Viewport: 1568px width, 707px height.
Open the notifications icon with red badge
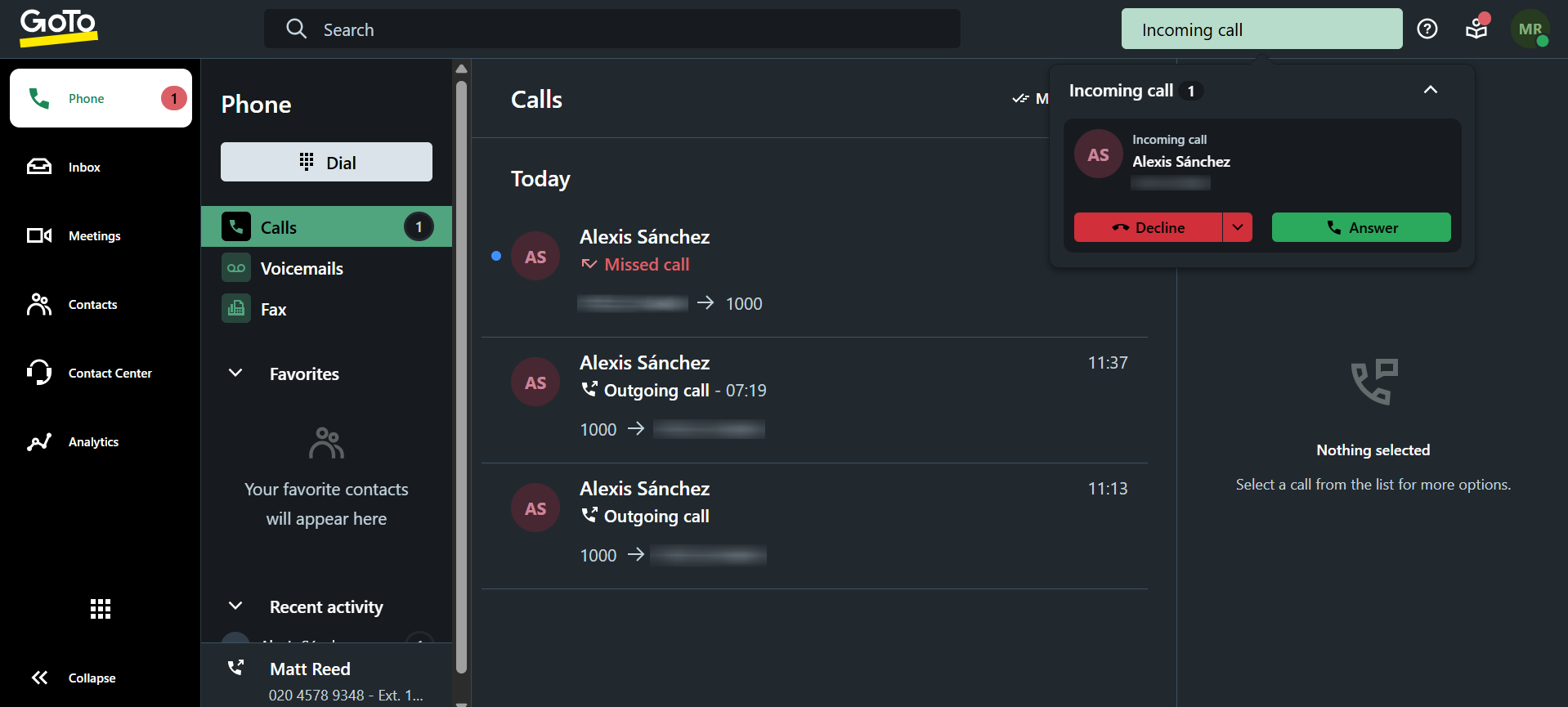(1476, 29)
